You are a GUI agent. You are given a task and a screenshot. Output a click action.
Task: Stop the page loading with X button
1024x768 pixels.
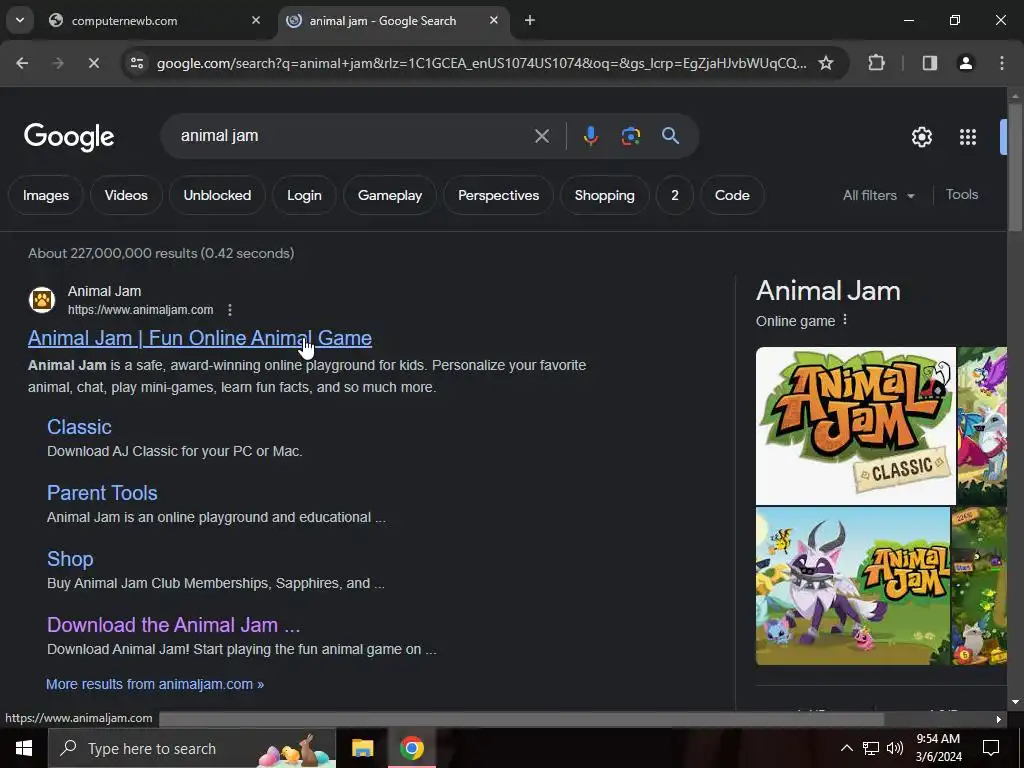(93, 63)
